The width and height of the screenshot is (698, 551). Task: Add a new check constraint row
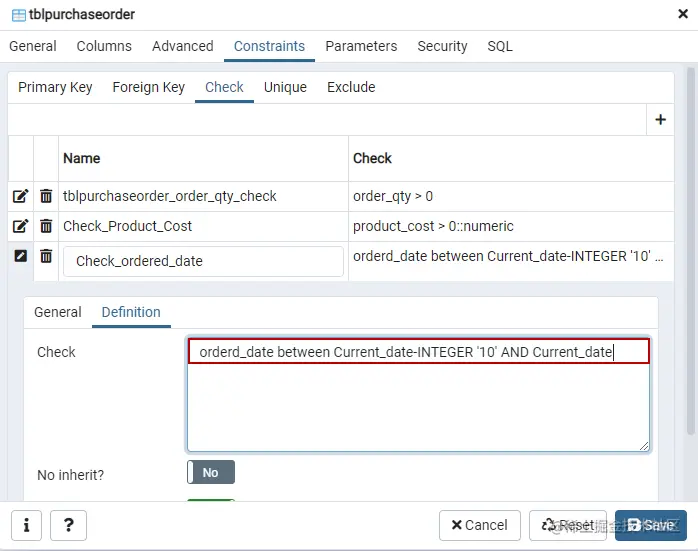coord(661,119)
